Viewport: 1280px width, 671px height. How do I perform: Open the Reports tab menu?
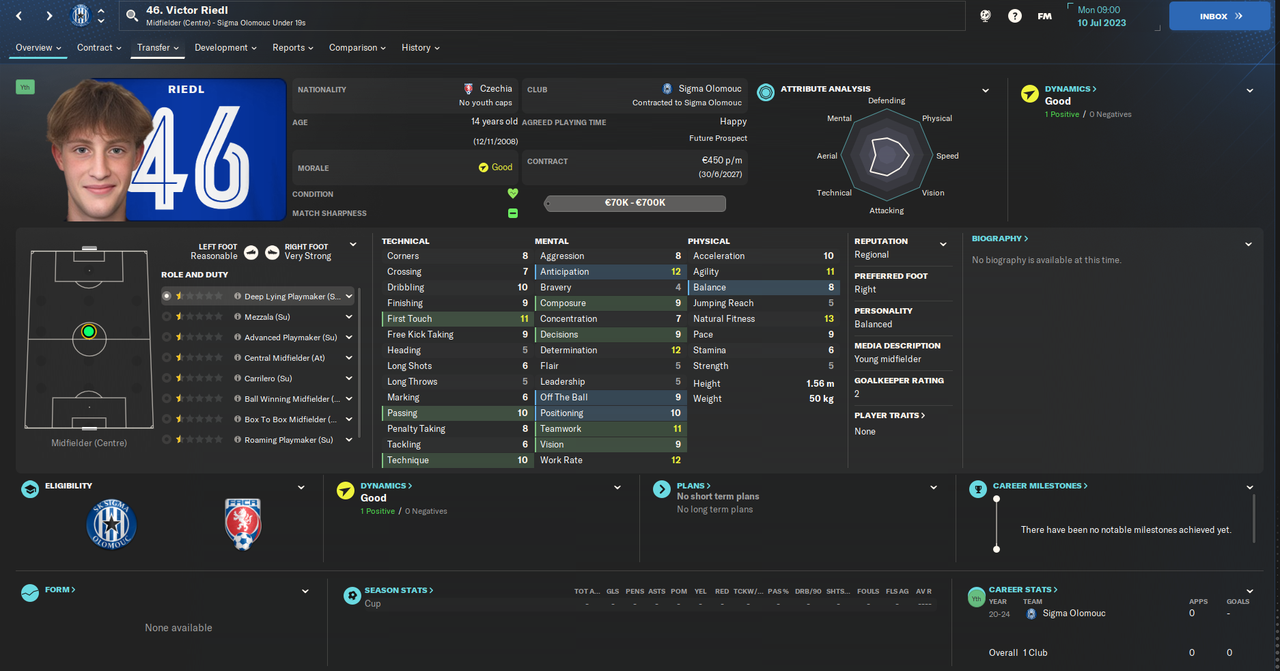293,47
